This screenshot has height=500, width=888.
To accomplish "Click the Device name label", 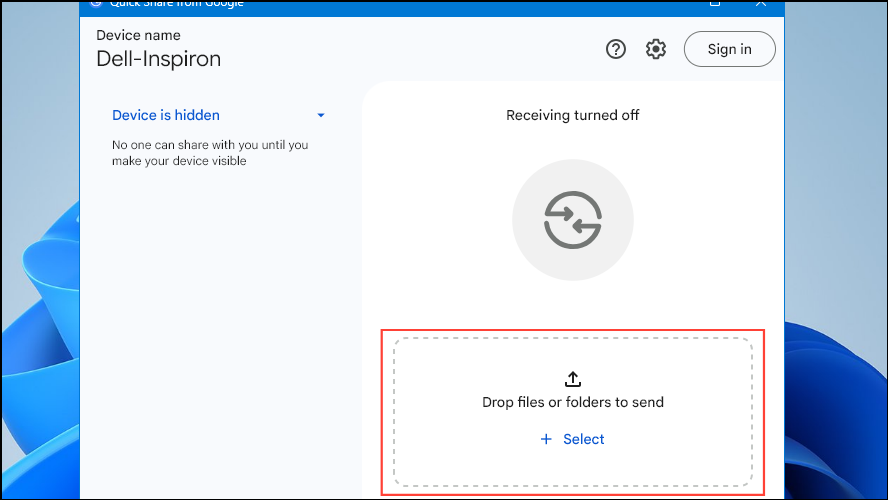I will pyautogui.click(x=138, y=35).
